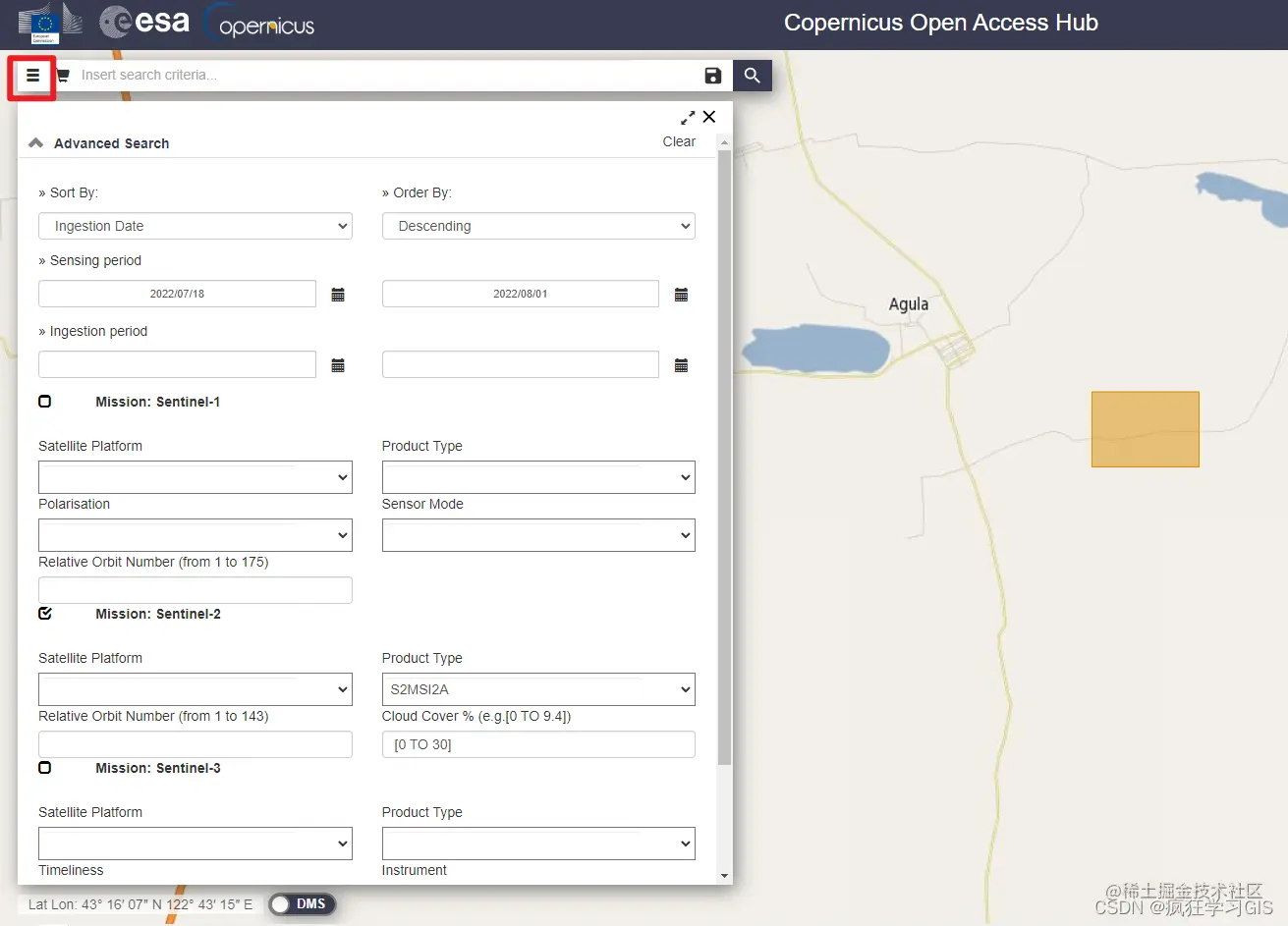Open Sentinel-2 Satellite Platform dropdown
Viewport: 1288px width, 926px height.
pyautogui.click(x=196, y=689)
